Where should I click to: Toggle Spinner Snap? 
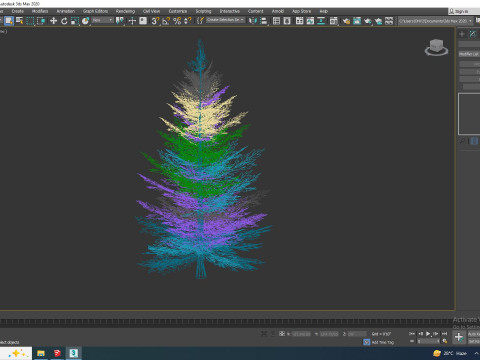tap(188, 21)
